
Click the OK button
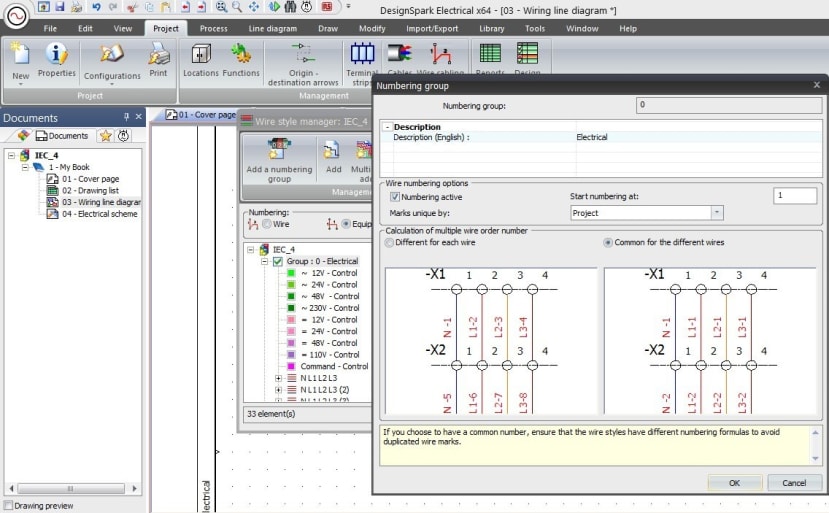click(x=734, y=483)
